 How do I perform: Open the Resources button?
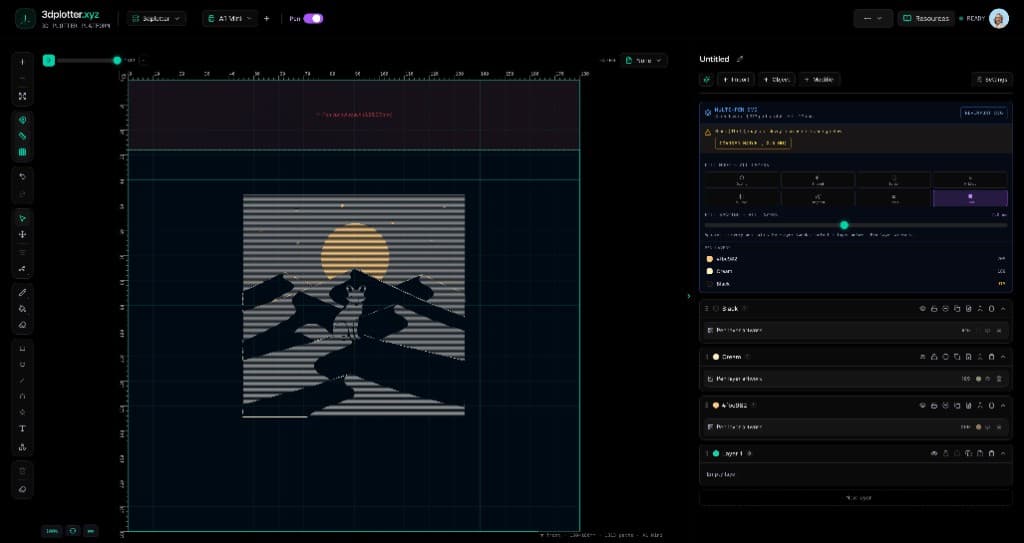pos(925,18)
